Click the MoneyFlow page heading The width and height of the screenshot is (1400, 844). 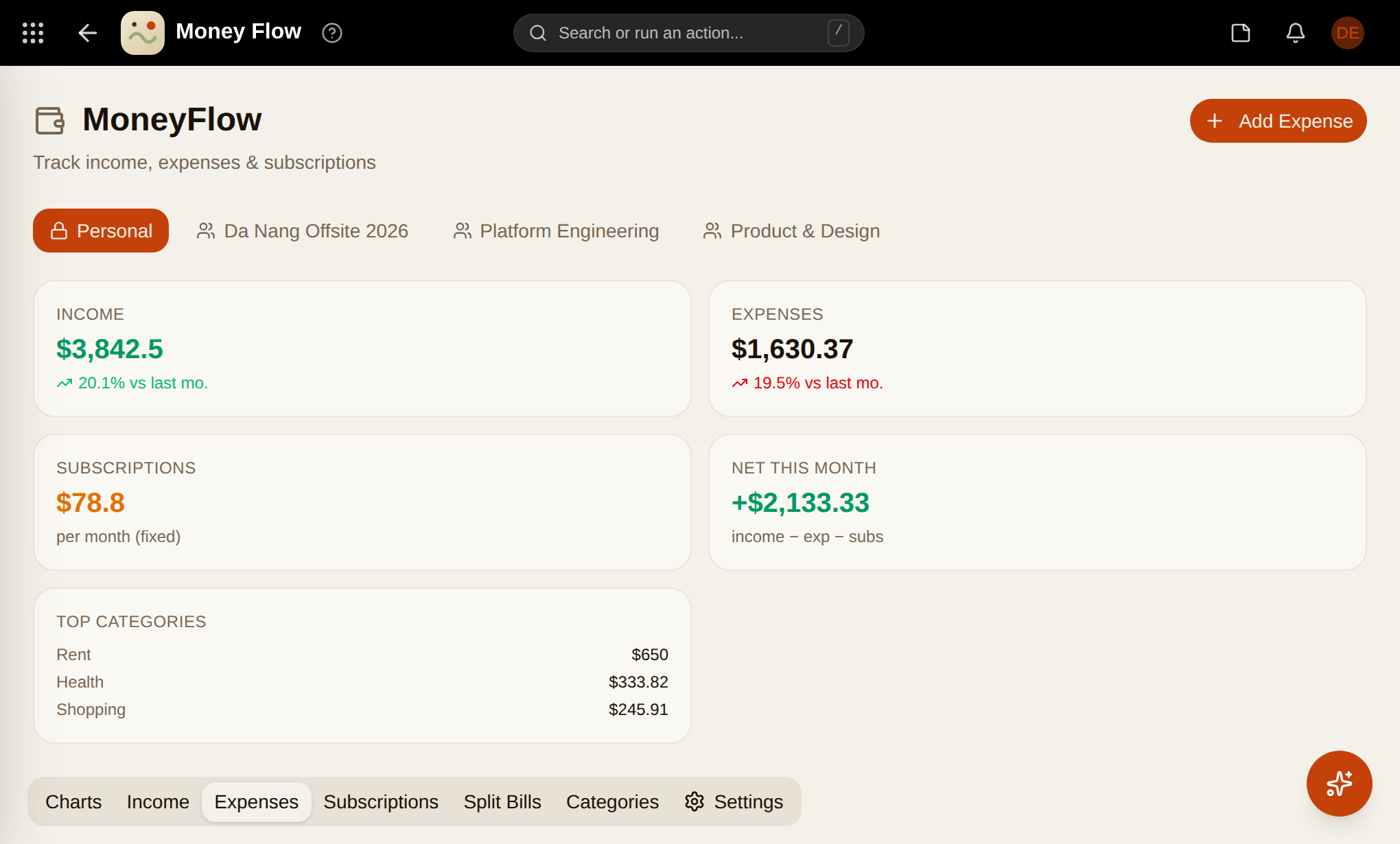click(x=172, y=119)
